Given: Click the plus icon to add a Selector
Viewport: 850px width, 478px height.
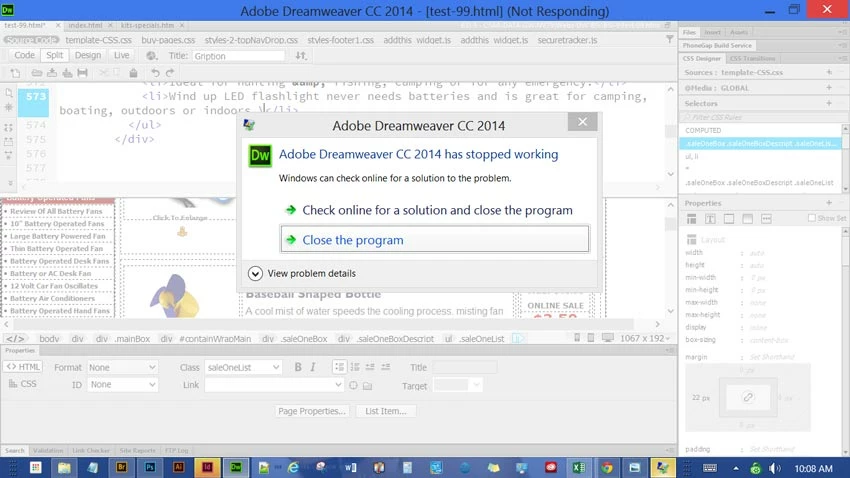Looking at the screenshot, I should (x=829, y=103).
